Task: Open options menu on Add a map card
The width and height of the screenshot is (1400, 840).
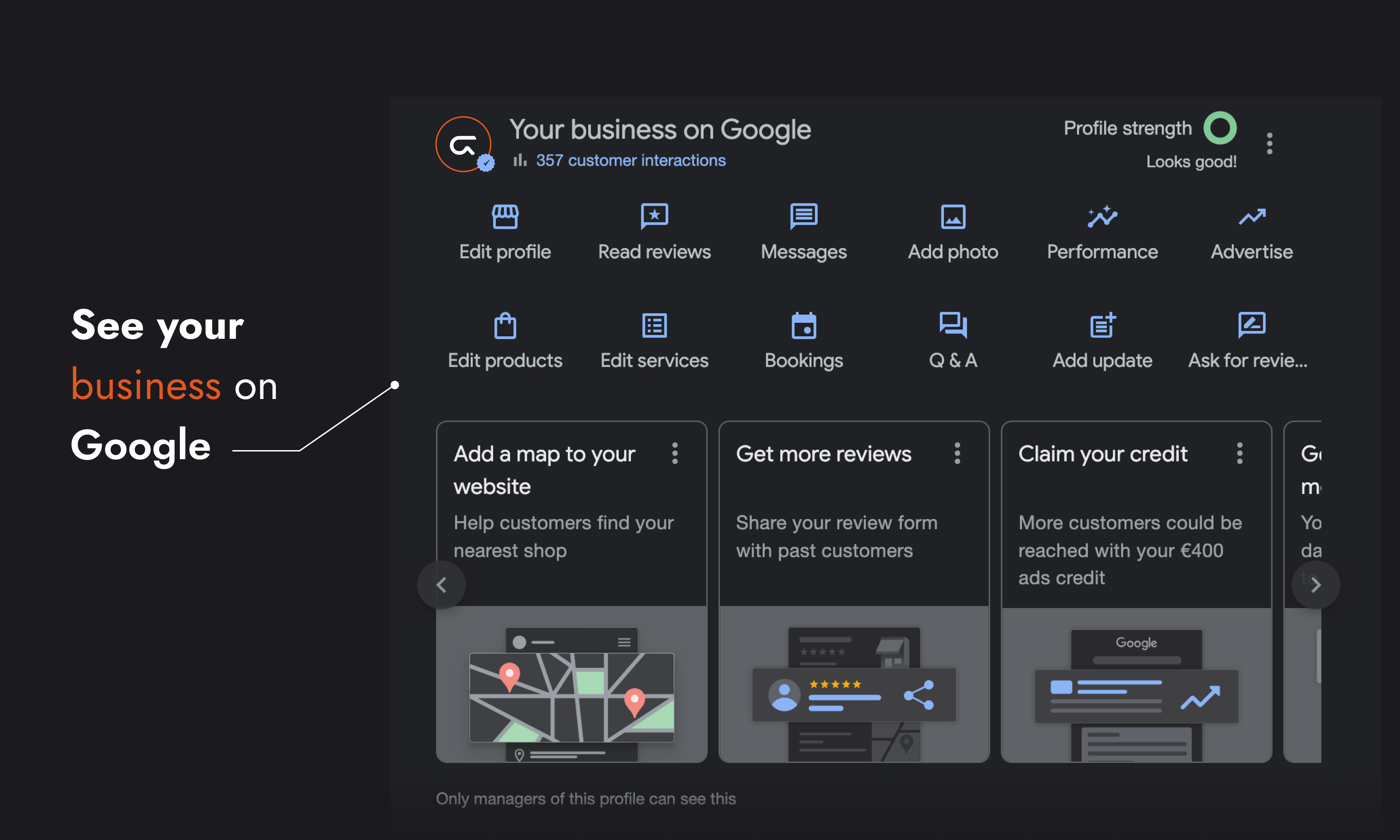Action: click(x=674, y=453)
